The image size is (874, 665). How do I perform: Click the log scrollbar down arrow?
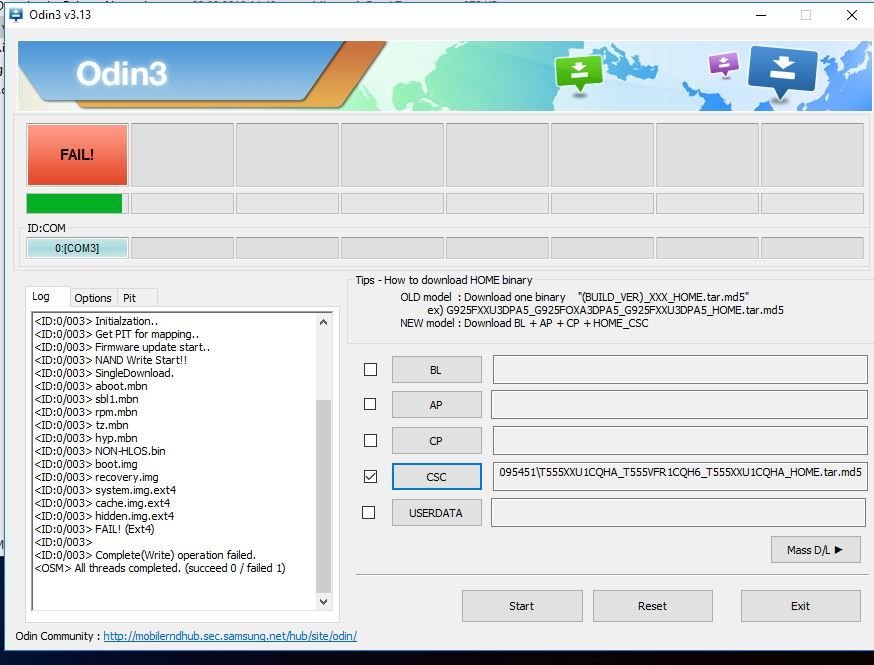pos(323,602)
